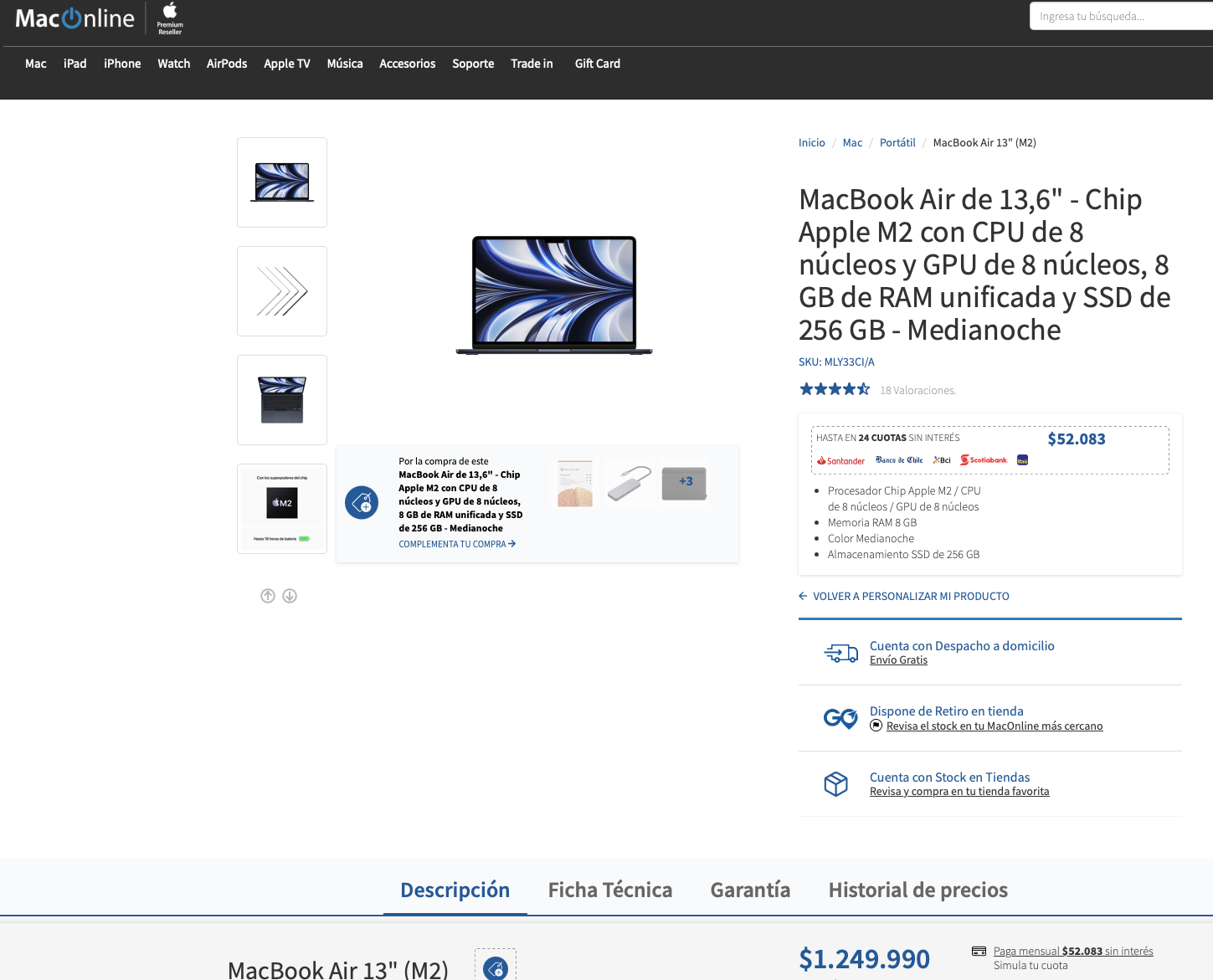Open the Soporte menu

pyautogui.click(x=473, y=64)
